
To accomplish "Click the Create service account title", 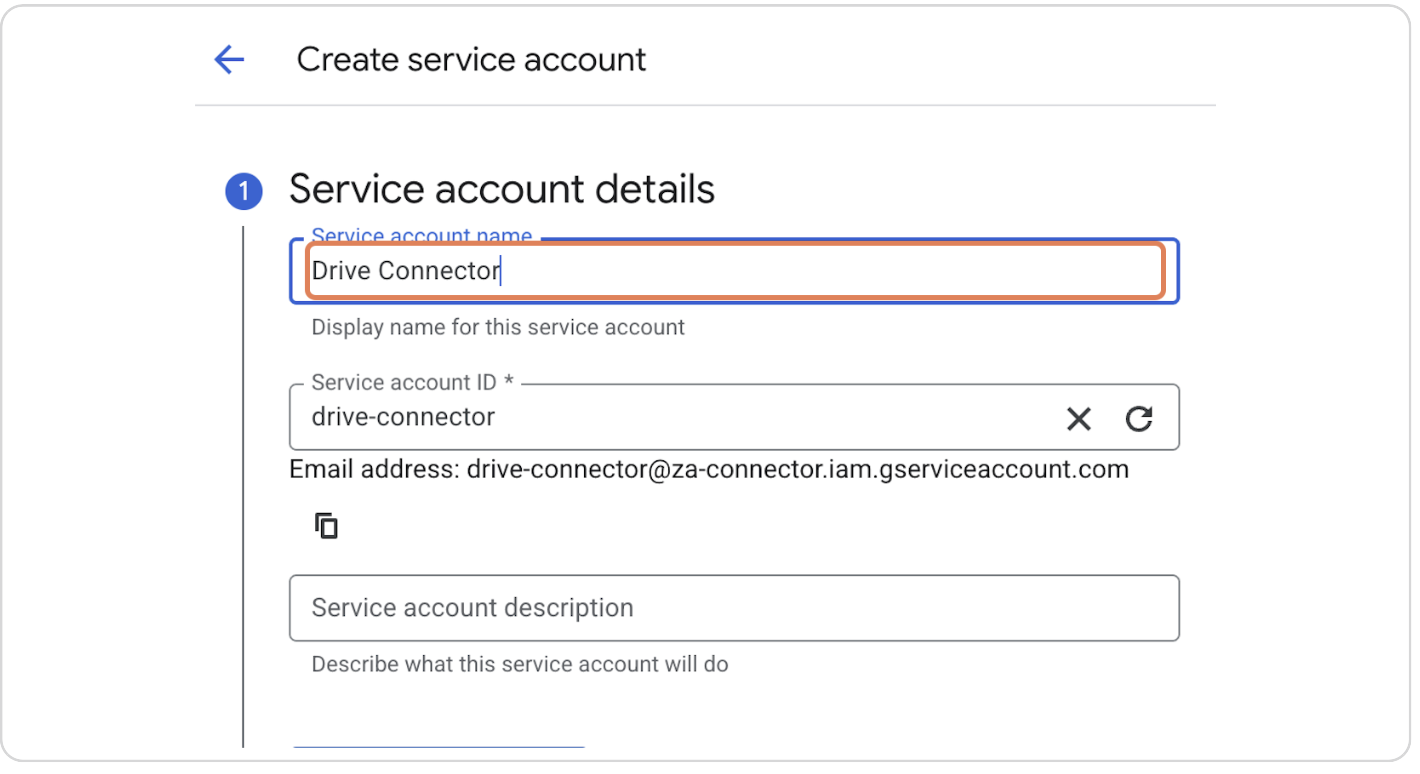I will tap(470, 59).
